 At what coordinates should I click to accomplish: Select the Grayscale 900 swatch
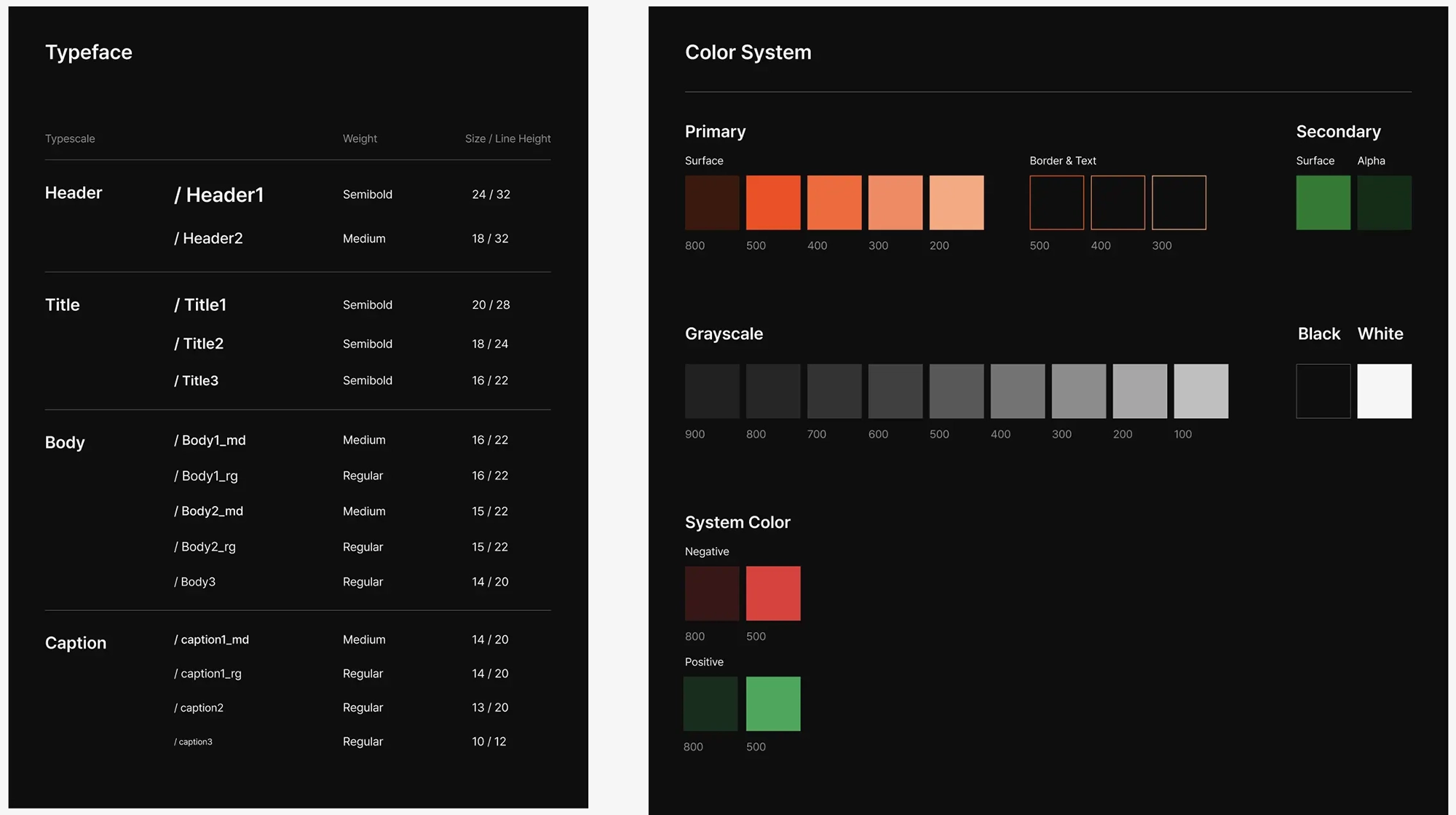pos(712,391)
